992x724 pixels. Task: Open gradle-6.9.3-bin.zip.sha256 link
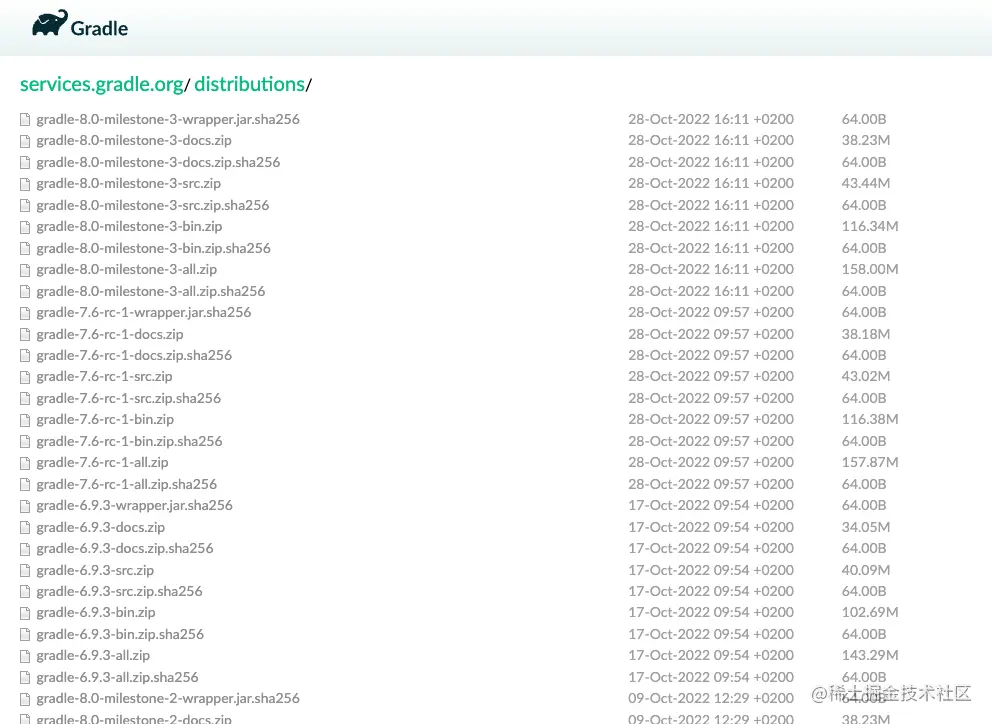click(120, 634)
